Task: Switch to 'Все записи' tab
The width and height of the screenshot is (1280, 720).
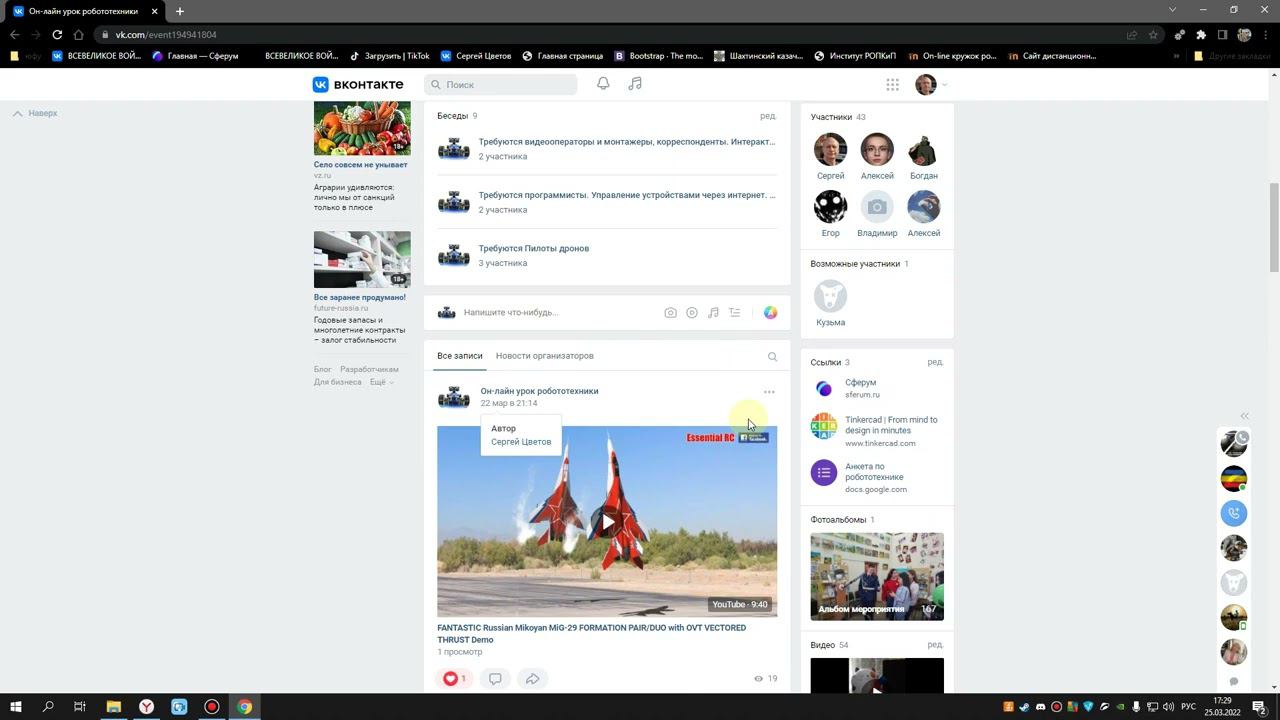Action: coord(459,356)
